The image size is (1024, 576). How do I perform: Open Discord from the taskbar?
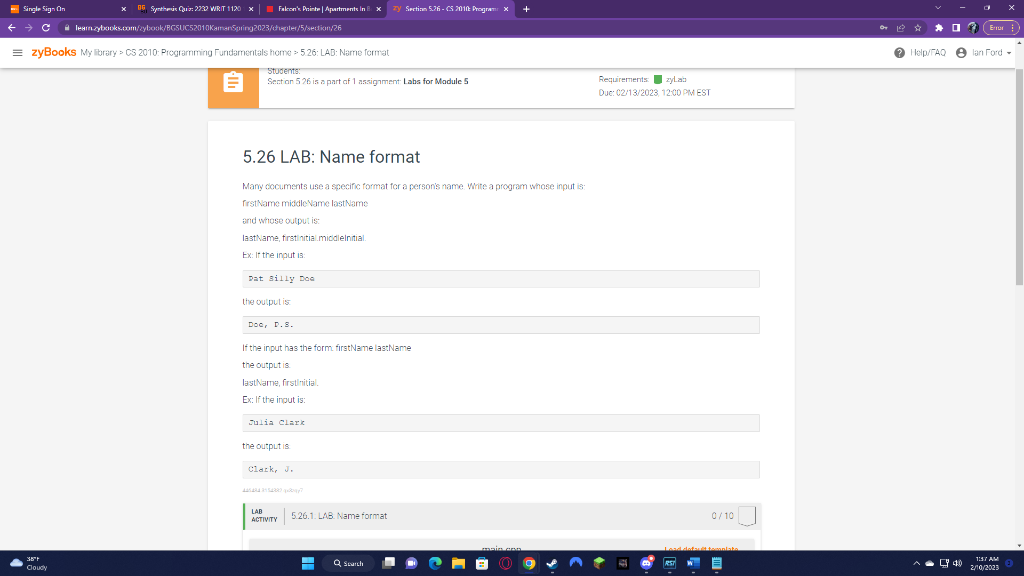648,562
